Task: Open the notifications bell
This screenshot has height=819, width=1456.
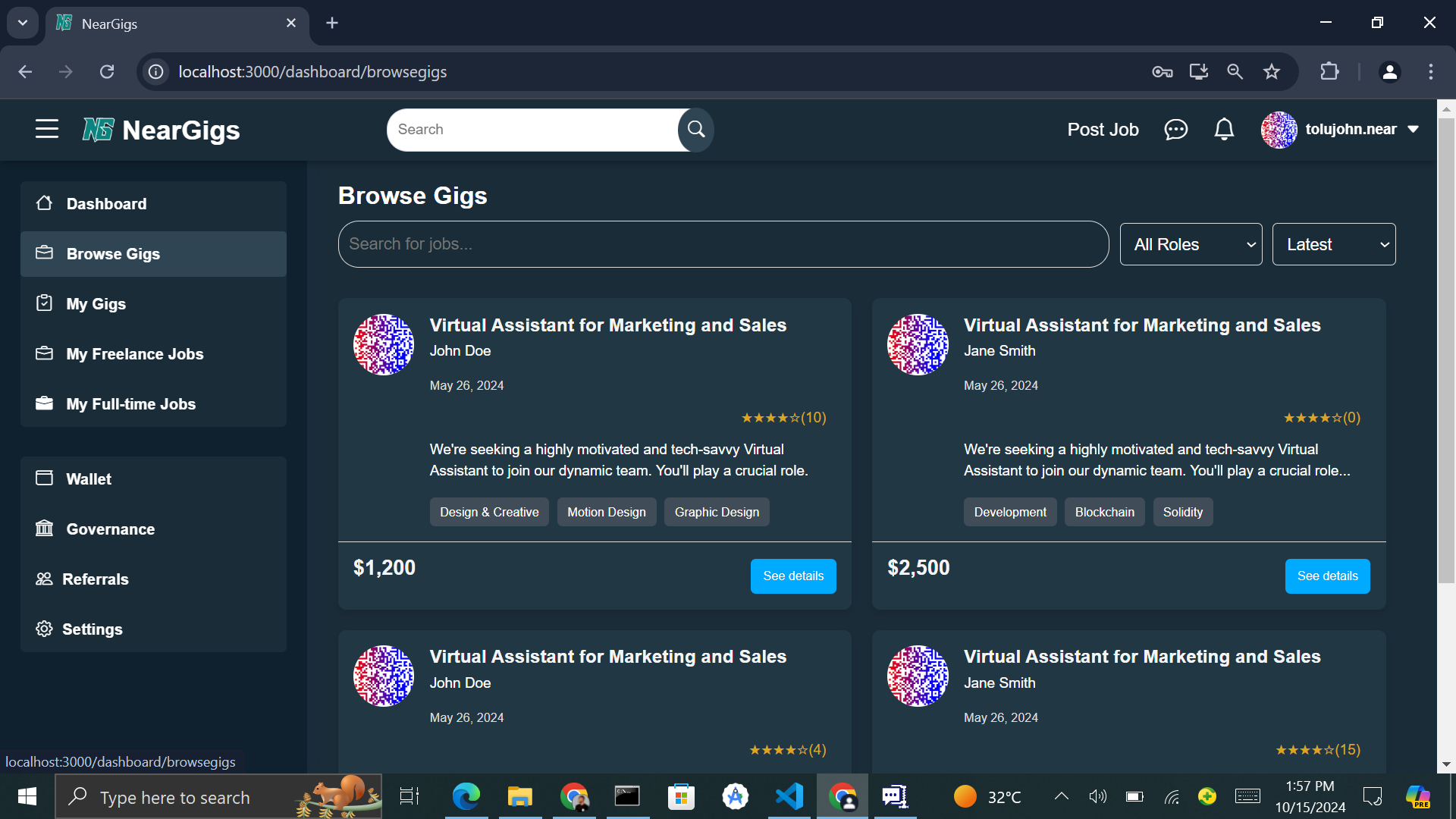Action: pyautogui.click(x=1224, y=130)
